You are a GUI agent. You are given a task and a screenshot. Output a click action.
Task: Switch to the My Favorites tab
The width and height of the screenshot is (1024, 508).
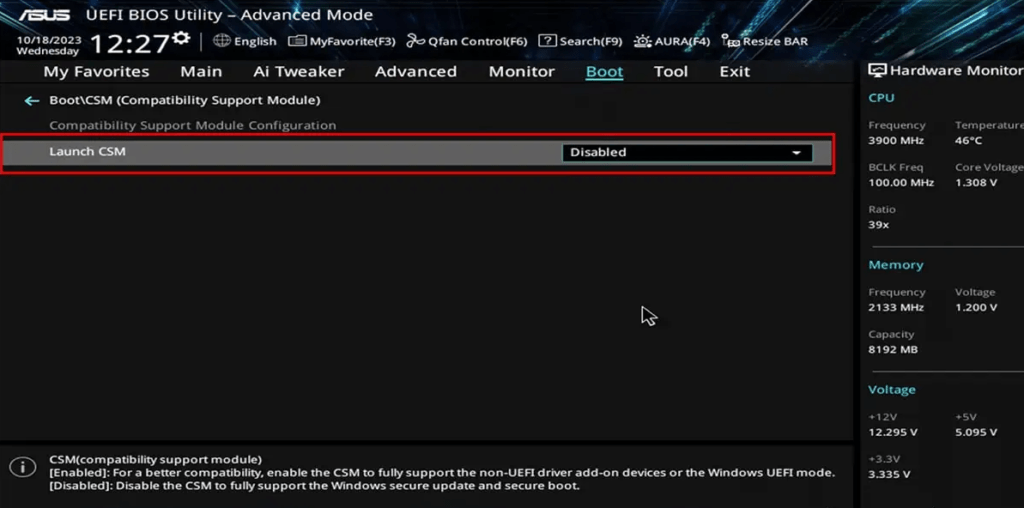click(96, 72)
